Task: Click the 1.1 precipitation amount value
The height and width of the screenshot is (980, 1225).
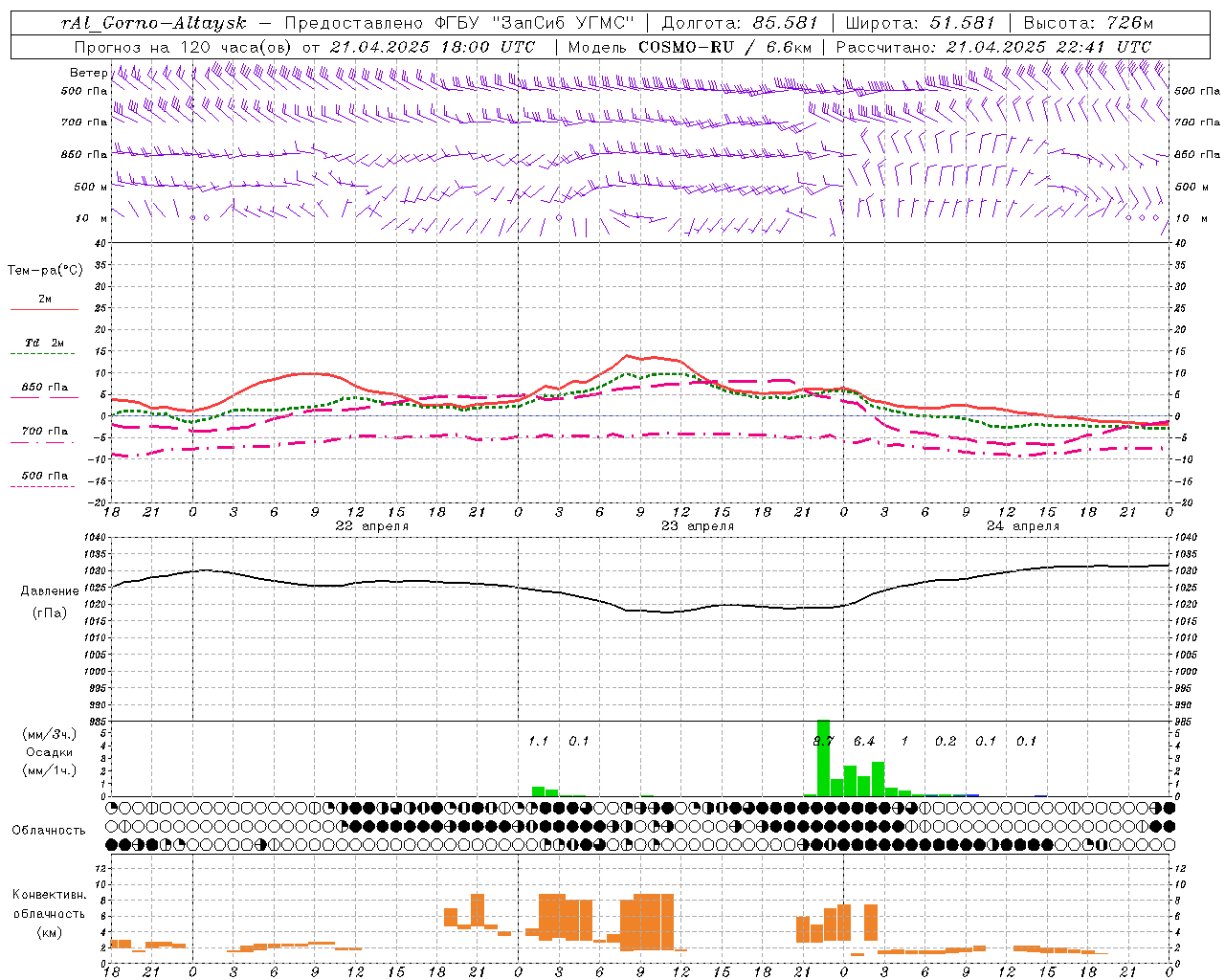Action: pos(538,741)
